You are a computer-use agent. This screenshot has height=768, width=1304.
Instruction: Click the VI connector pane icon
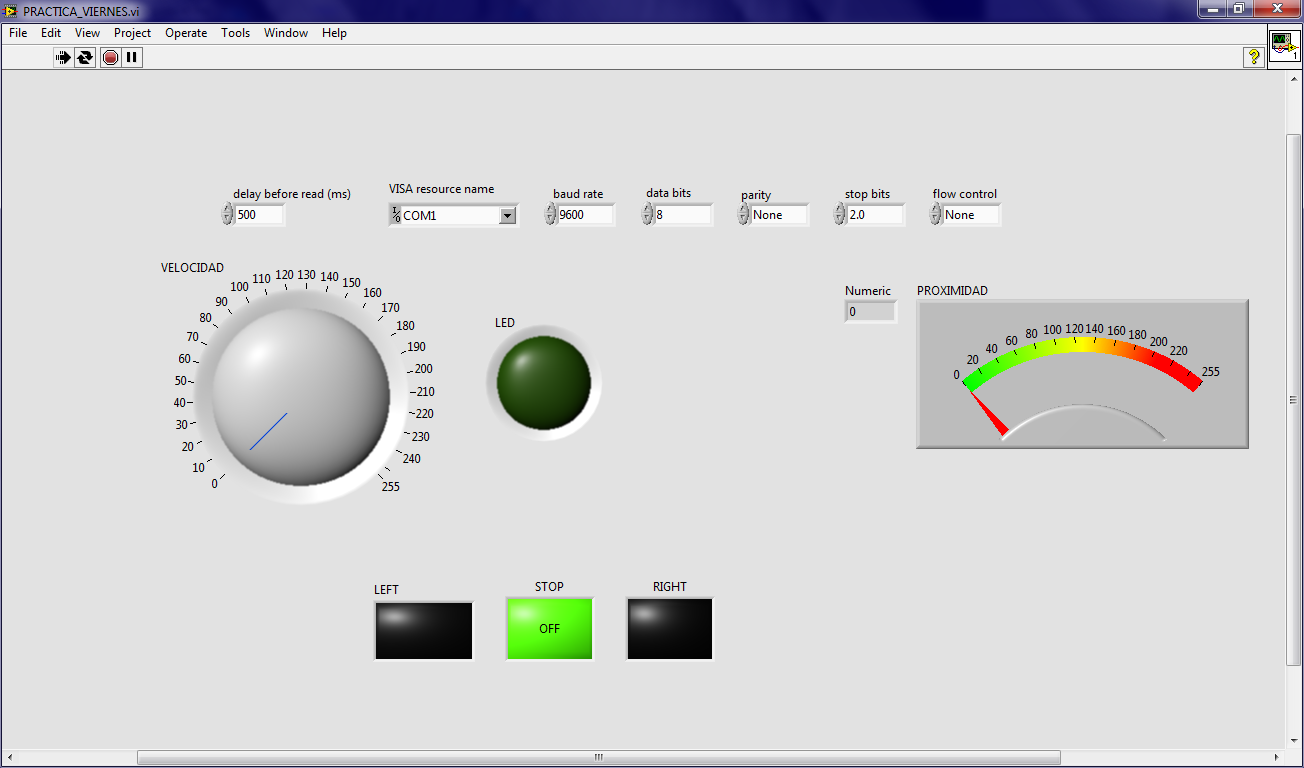pyautogui.click(x=1284, y=47)
